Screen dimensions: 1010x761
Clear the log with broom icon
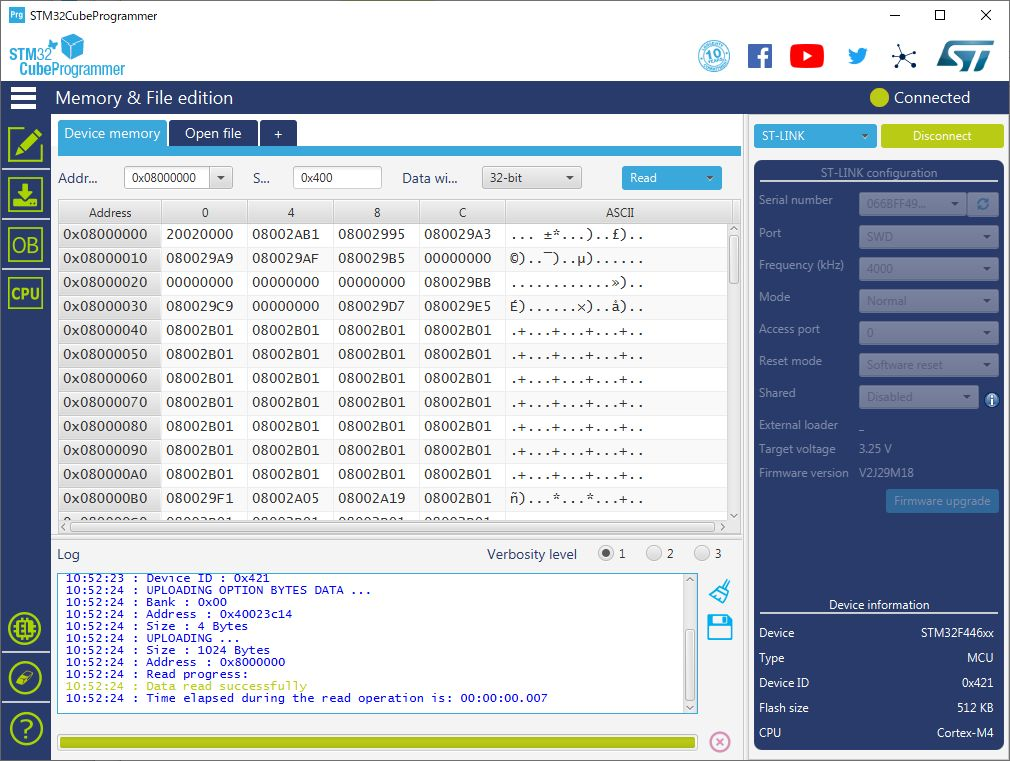719,592
